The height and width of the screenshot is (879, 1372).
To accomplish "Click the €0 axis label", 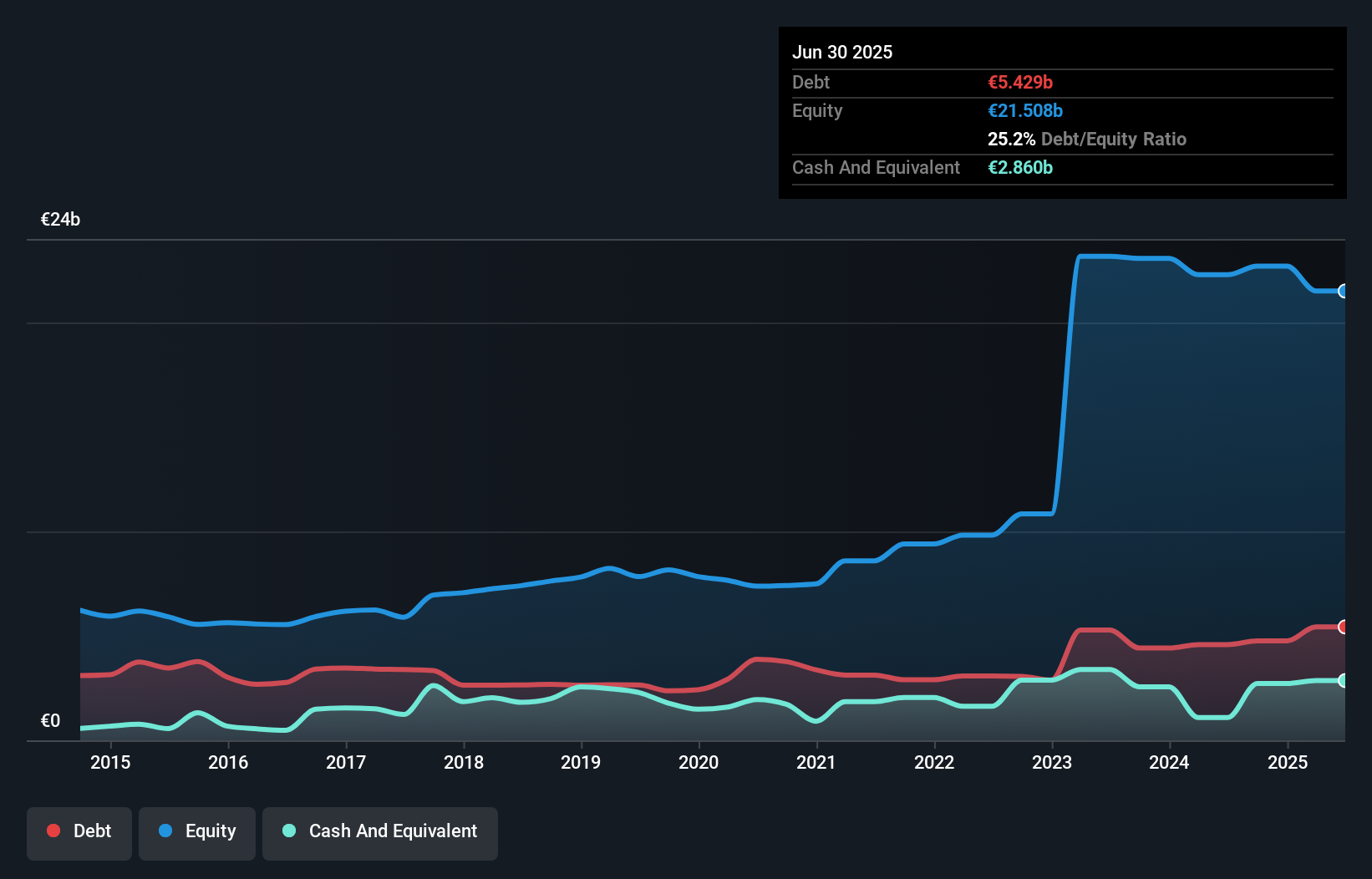I will click(x=51, y=720).
